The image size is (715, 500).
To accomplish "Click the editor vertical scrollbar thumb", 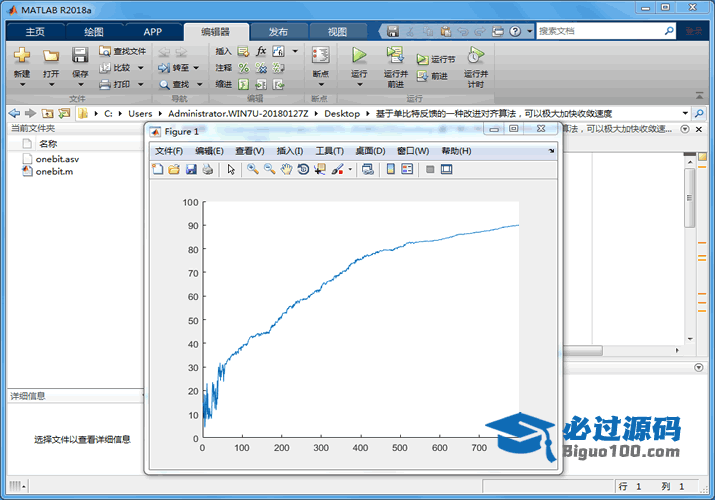I will coord(689,198).
